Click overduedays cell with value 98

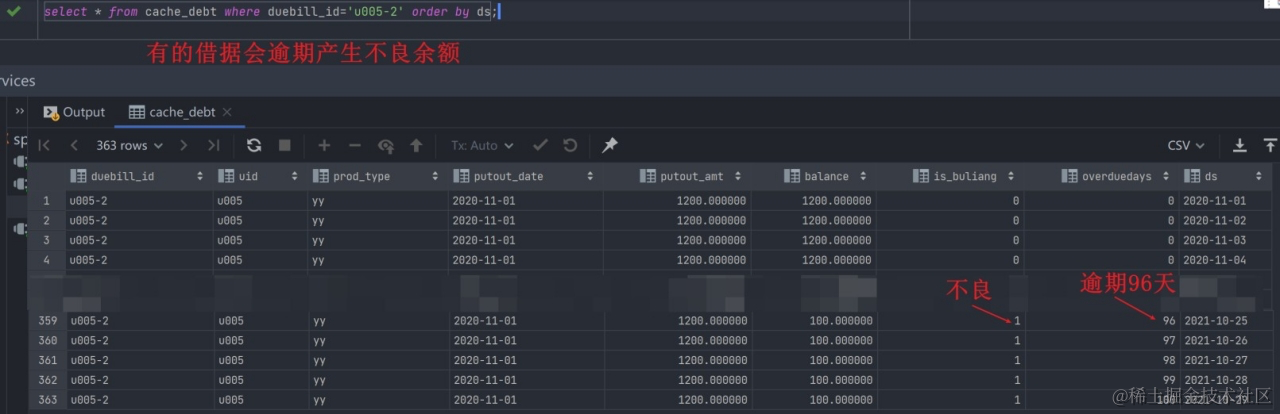(1102, 361)
